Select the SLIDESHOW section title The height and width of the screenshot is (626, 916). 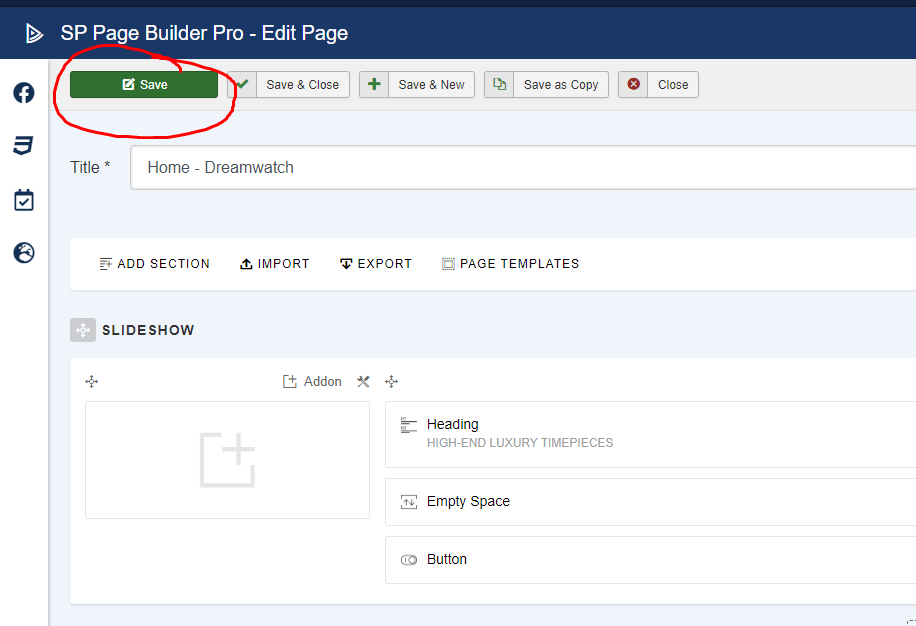coord(148,331)
